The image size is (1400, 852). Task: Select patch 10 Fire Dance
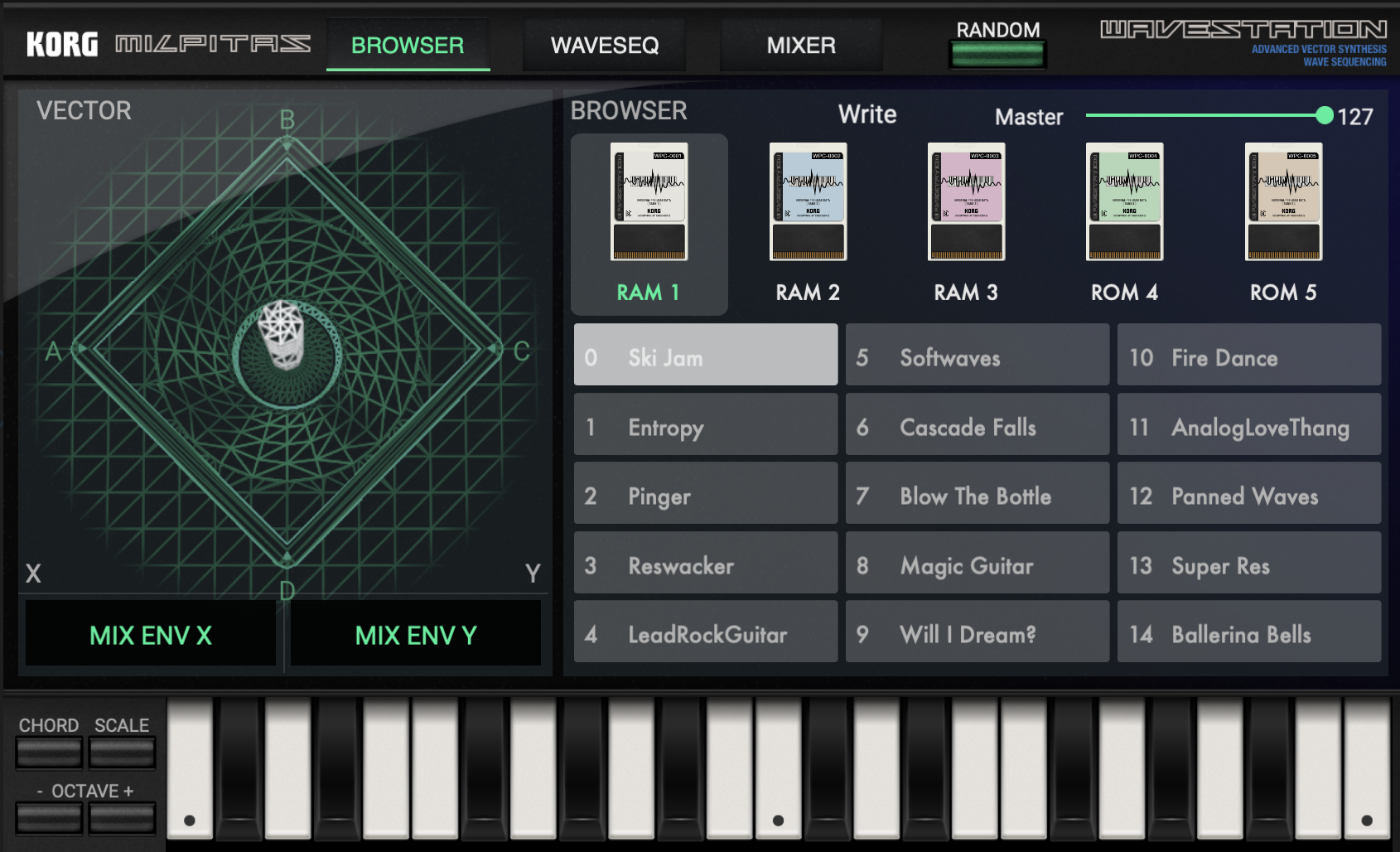(1249, 355)
